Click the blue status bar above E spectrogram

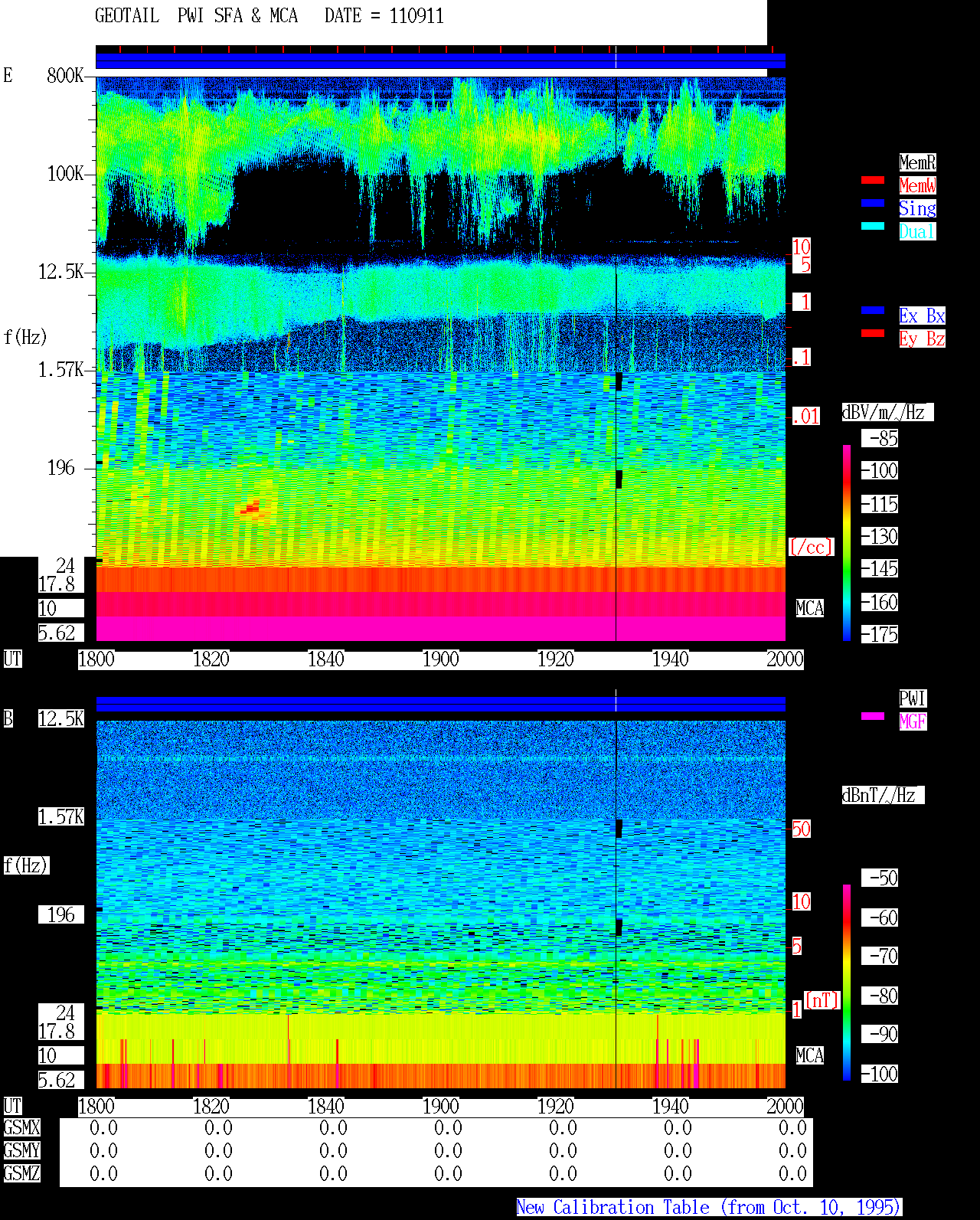440,61
